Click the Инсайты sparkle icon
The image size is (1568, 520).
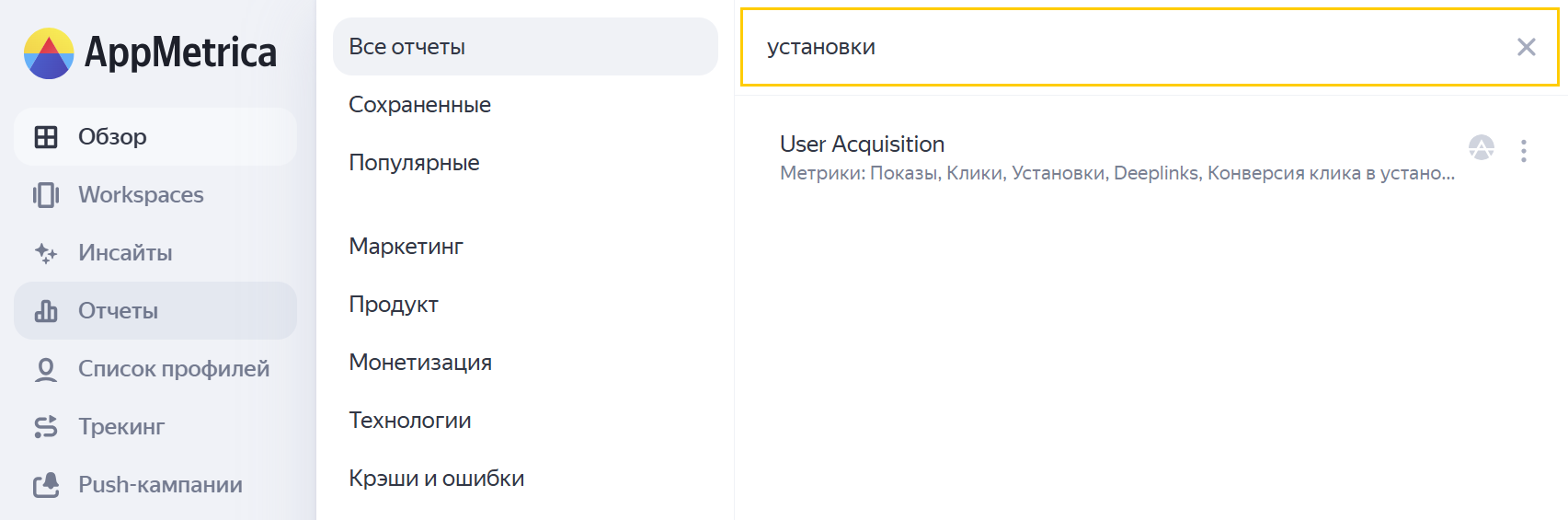(46, 253)
